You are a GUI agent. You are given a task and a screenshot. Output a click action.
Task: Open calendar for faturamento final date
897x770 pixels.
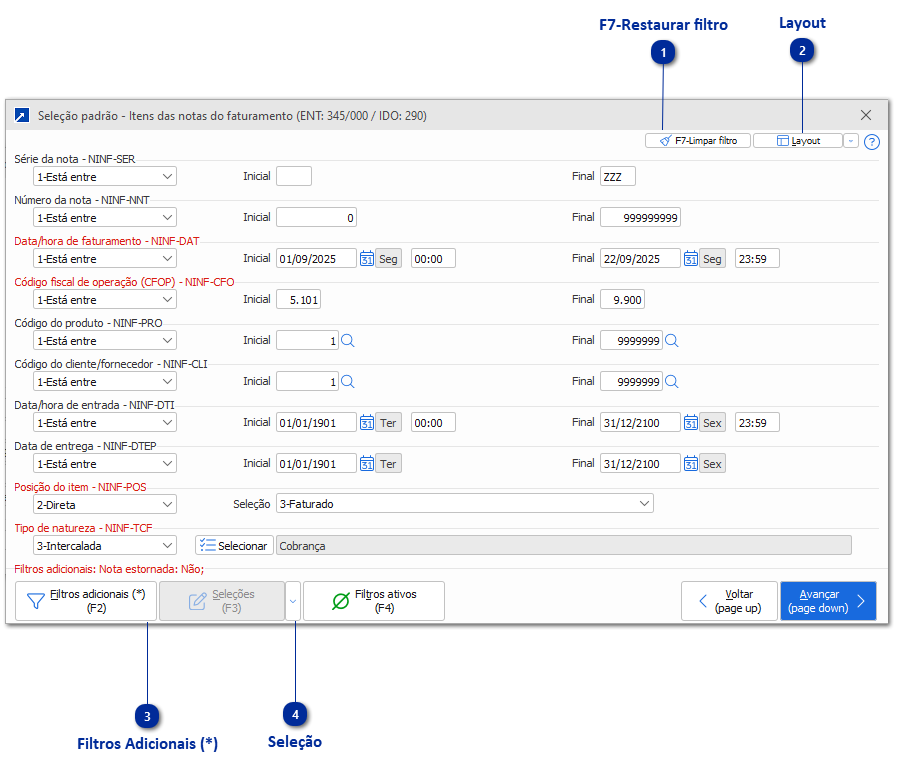click(690, 259)
